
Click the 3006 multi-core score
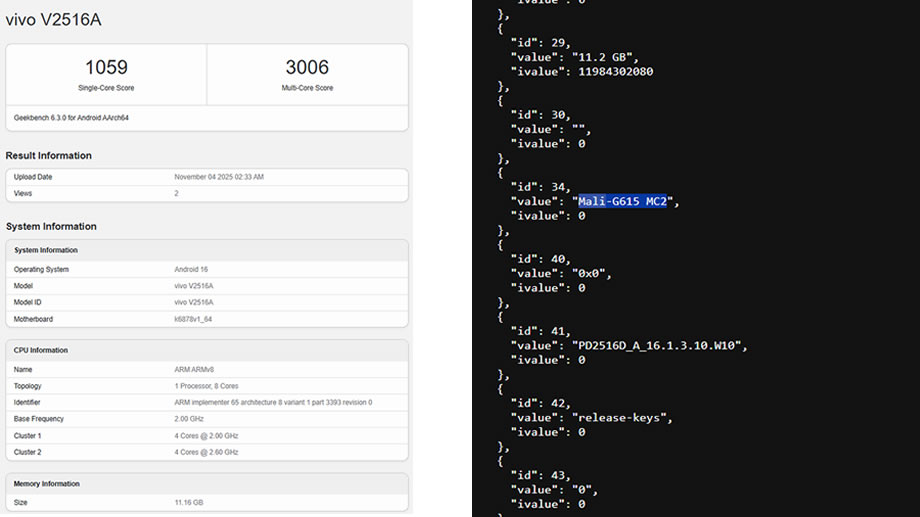pos(307,67)
